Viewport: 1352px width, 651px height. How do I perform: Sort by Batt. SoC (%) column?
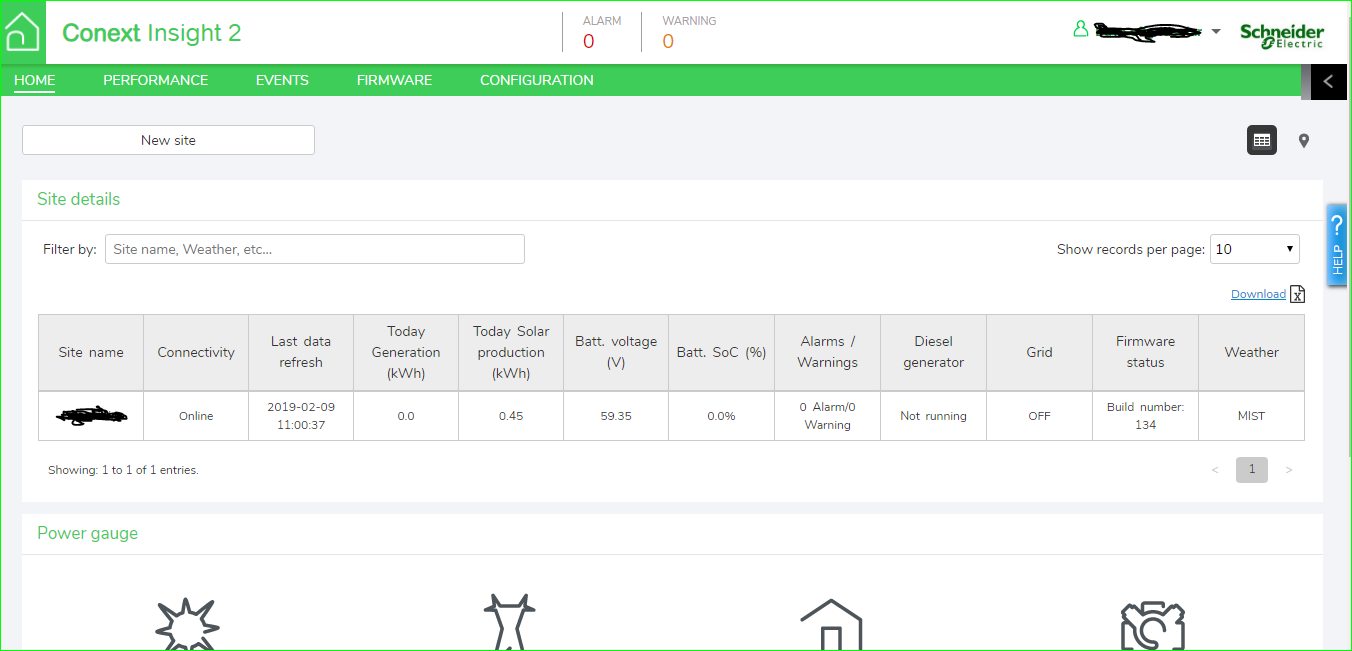tap(721, 352)
